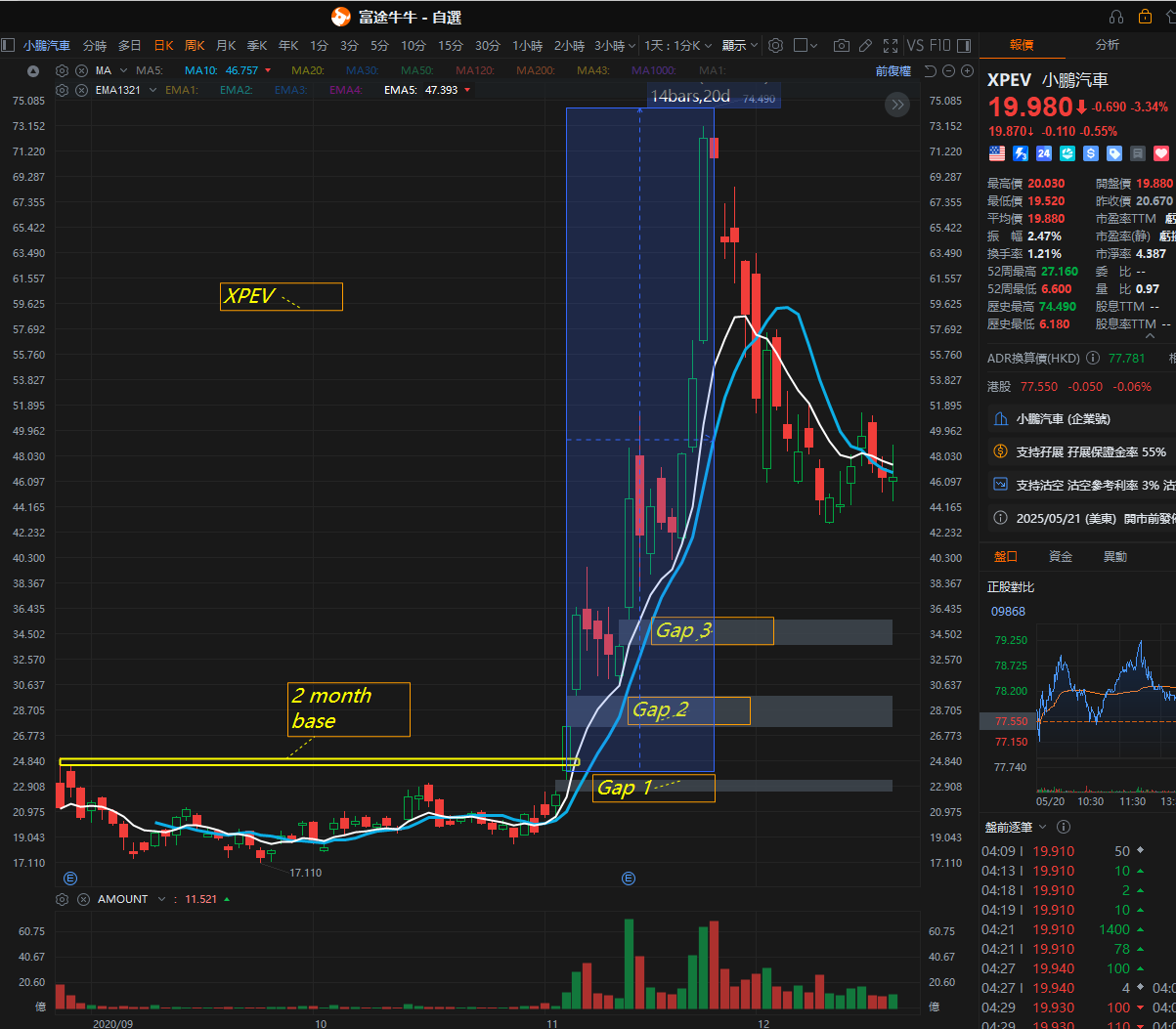Open the VS compare tool
This screenshot has height=1029, width=1176.
tap(915, 45)
